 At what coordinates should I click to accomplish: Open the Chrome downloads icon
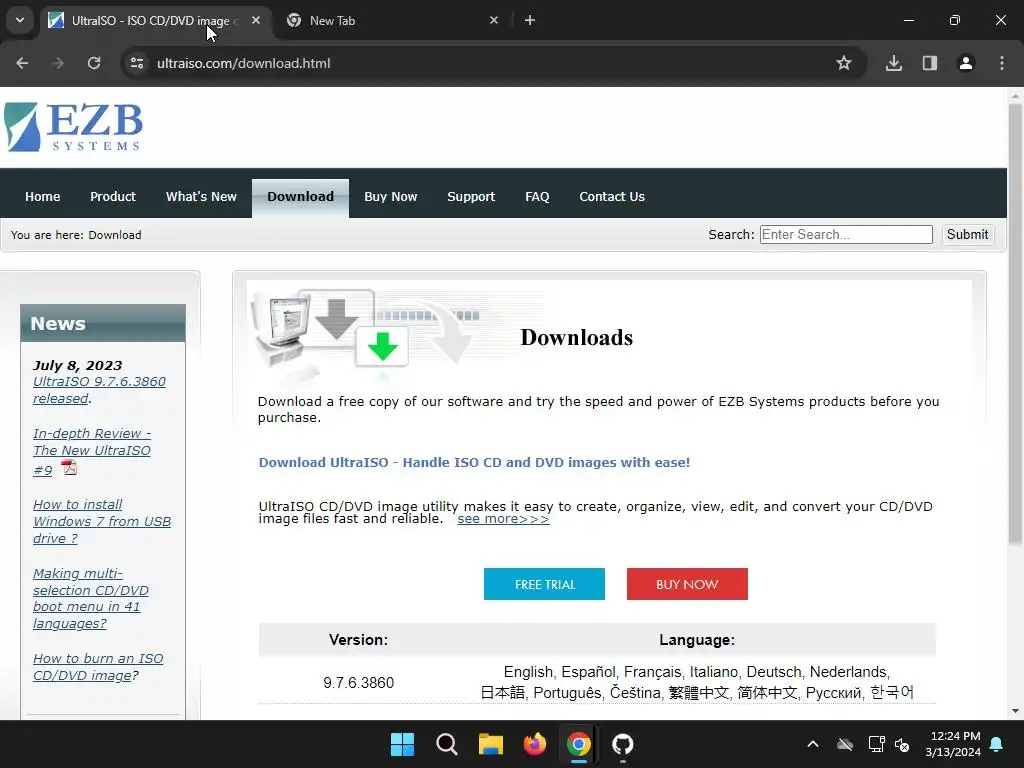coord(894,63)
